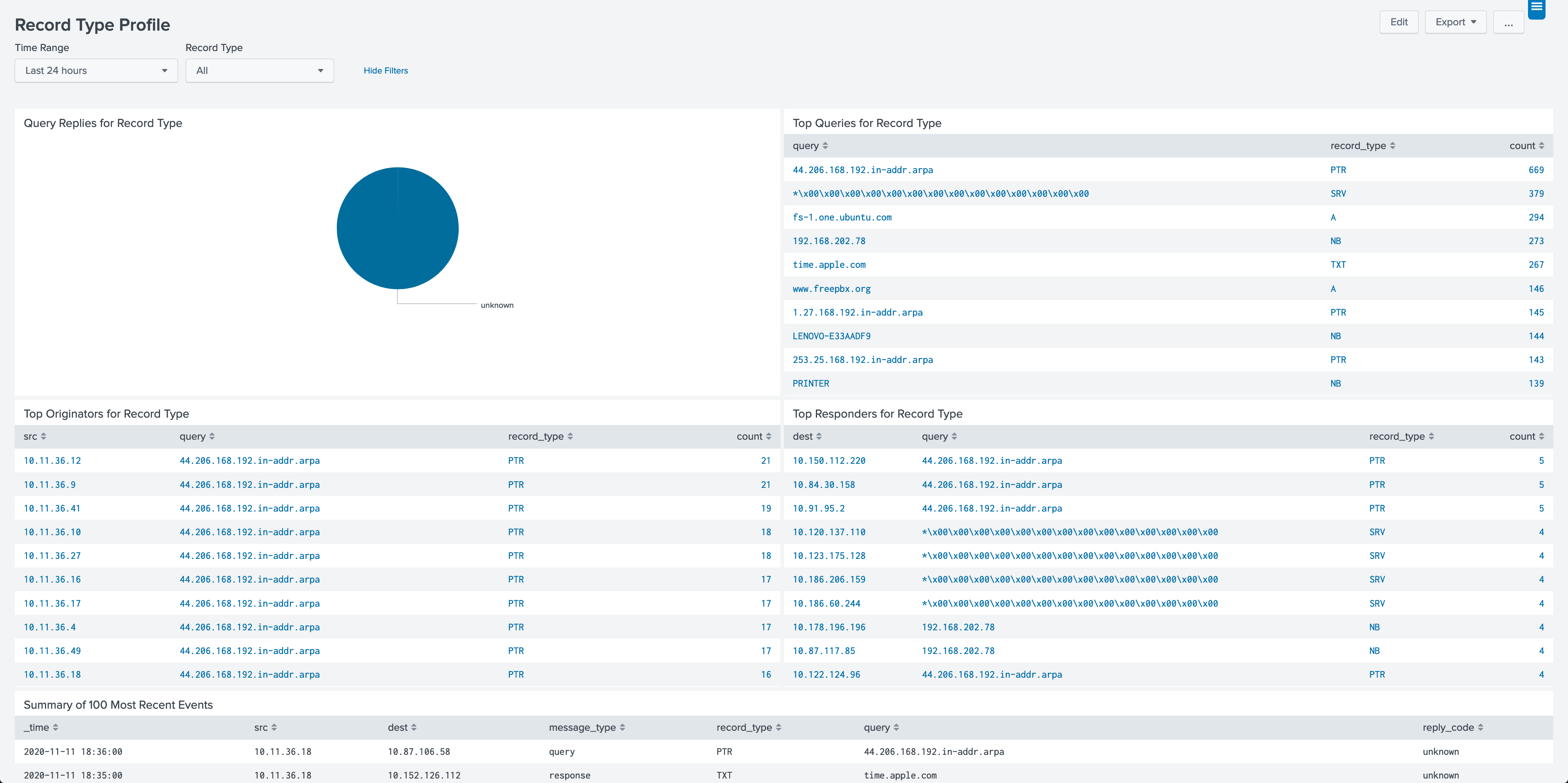Sort Top Originators by record_type column
Screen dimensions: 1568x783
point(540,437)
